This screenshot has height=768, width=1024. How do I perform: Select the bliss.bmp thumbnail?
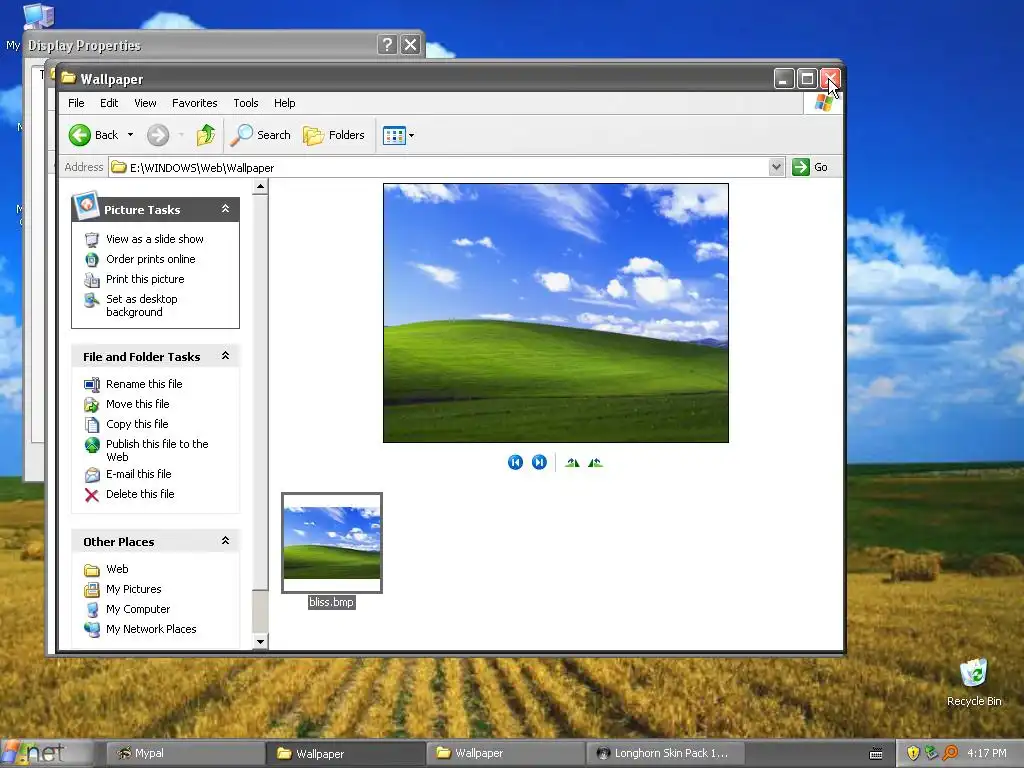[332, 543]
